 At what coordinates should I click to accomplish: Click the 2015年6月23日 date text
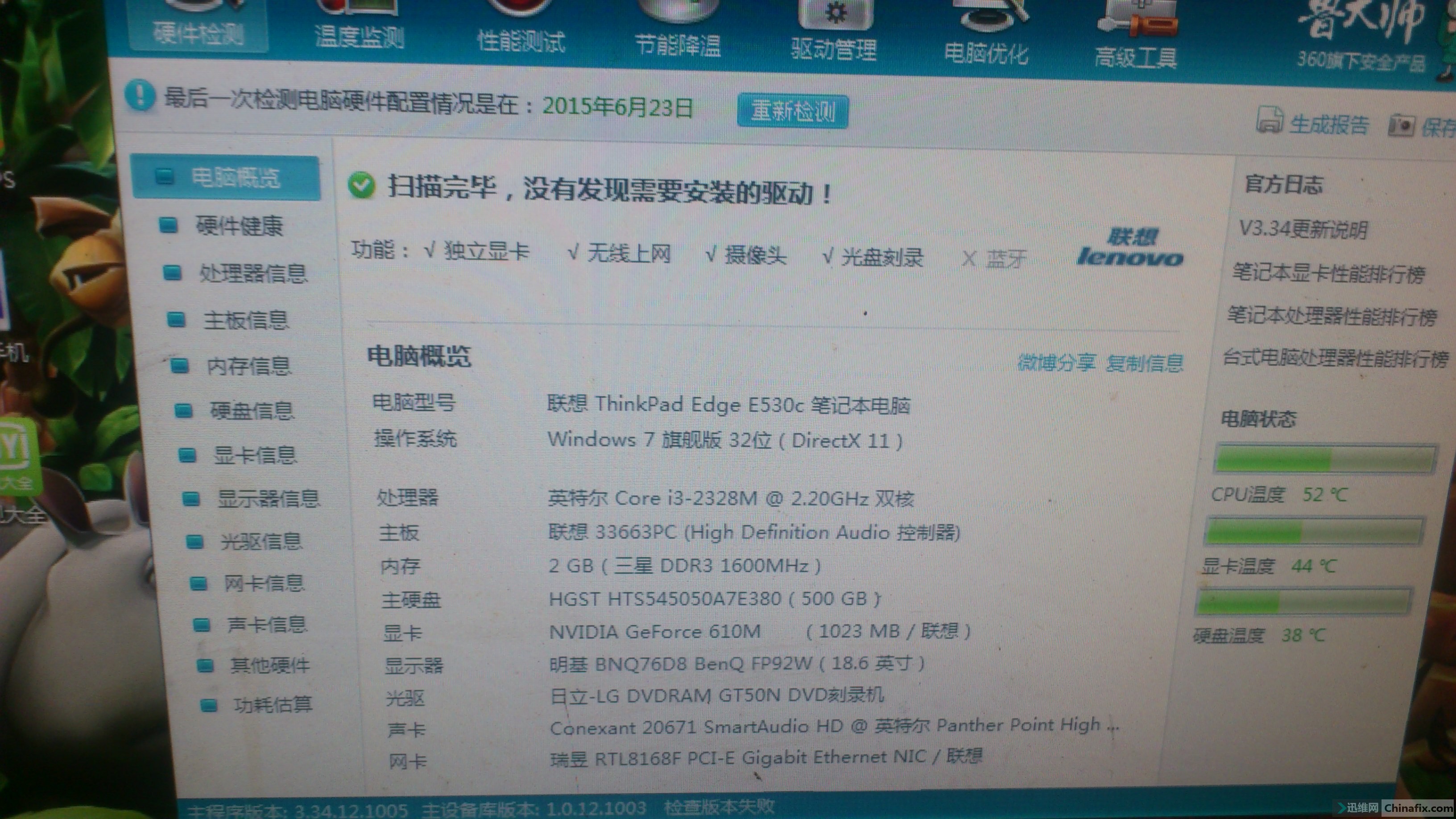(618, 106)
